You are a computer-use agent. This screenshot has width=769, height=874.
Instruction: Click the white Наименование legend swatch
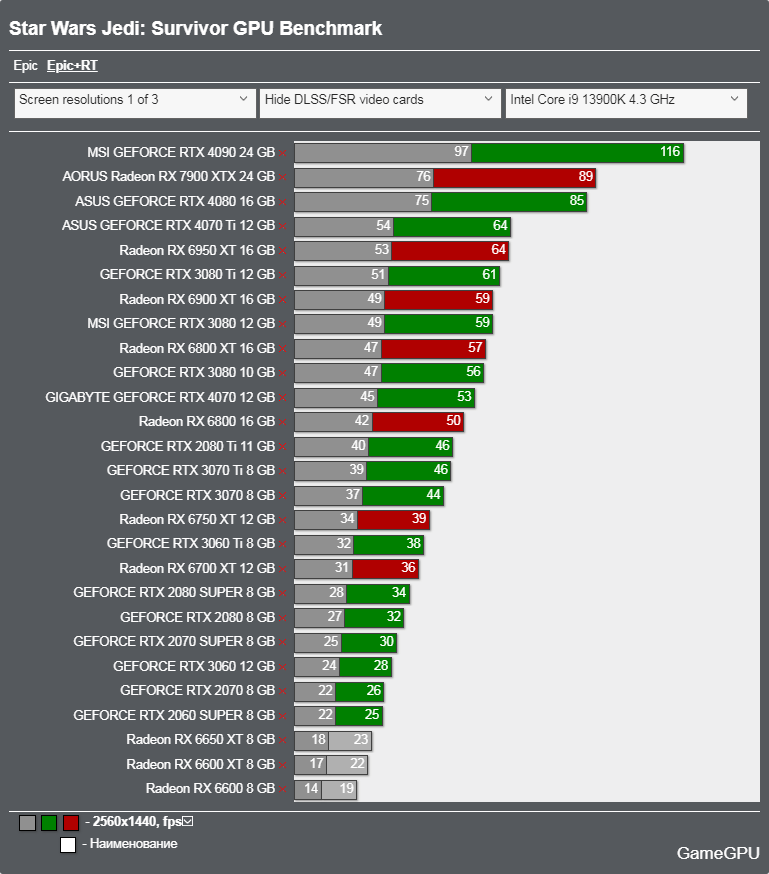(68, 845)
